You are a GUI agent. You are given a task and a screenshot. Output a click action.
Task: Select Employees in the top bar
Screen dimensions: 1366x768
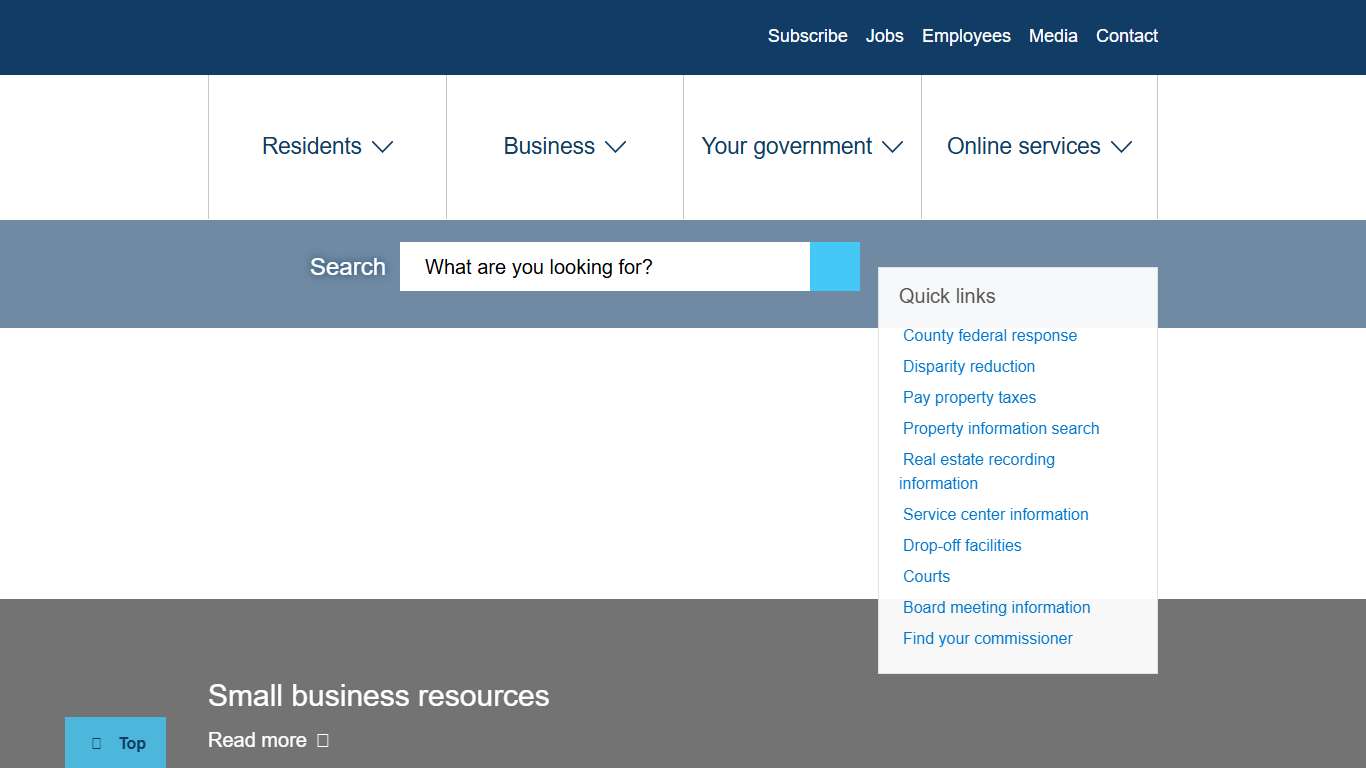966,36
